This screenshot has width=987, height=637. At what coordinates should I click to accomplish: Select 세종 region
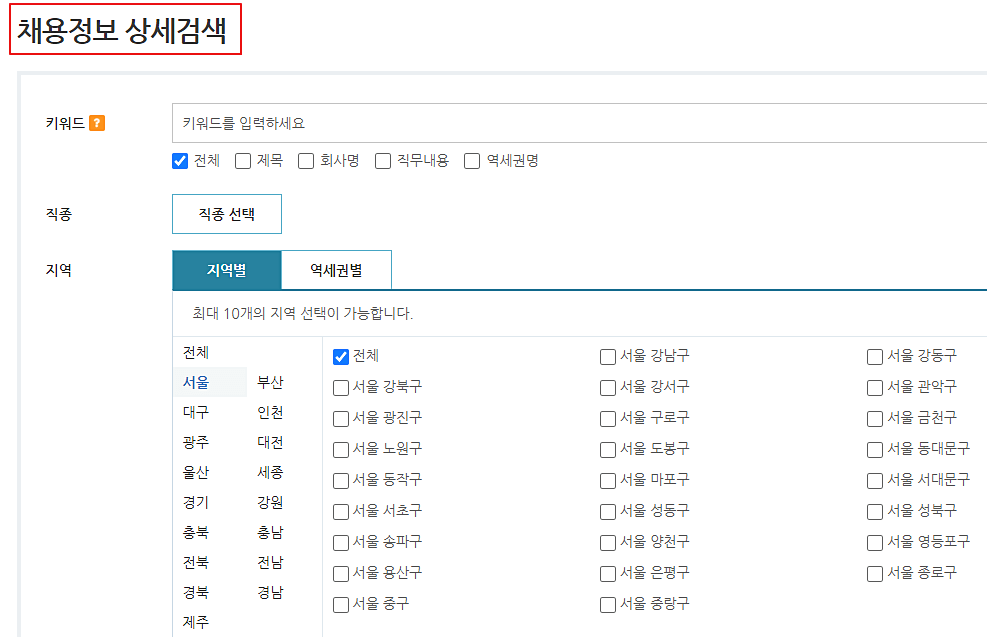coord(270,472)
